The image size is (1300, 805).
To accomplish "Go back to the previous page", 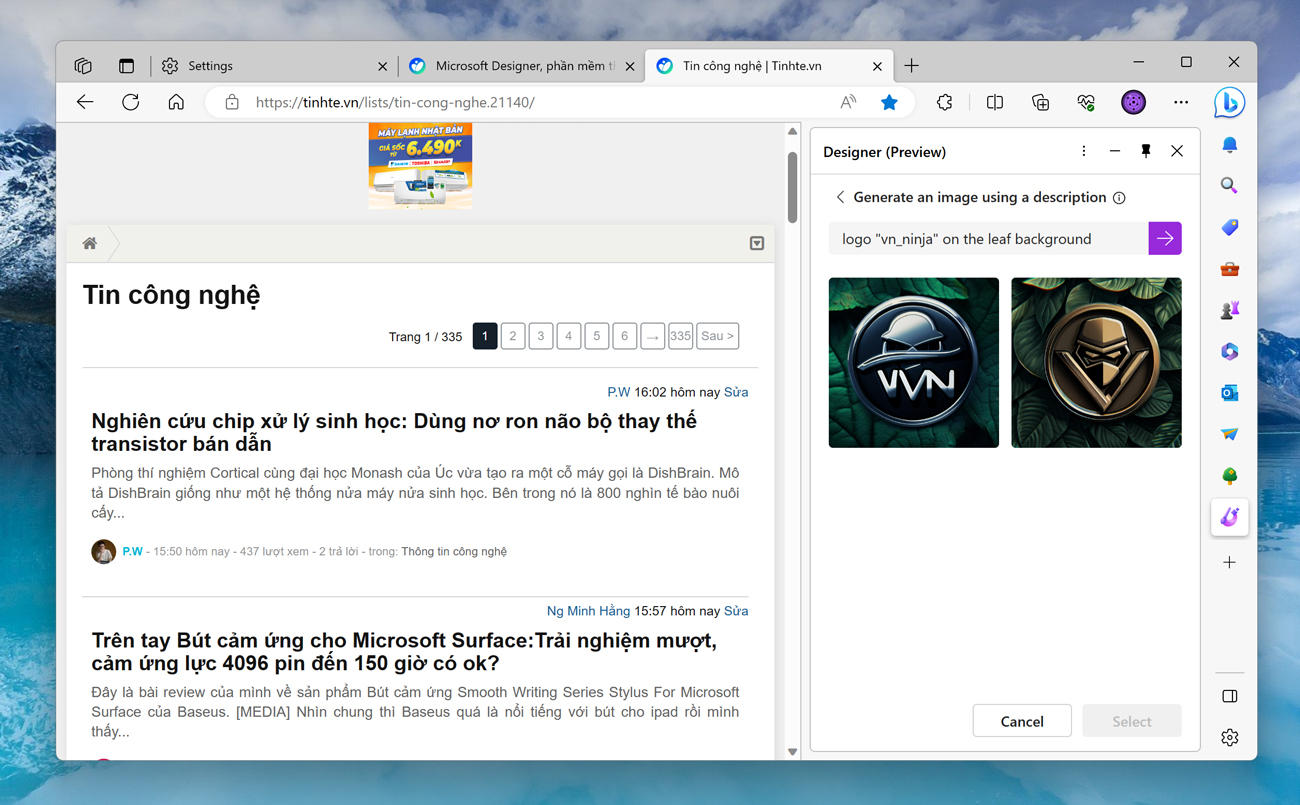I will [x=85, y=102].
